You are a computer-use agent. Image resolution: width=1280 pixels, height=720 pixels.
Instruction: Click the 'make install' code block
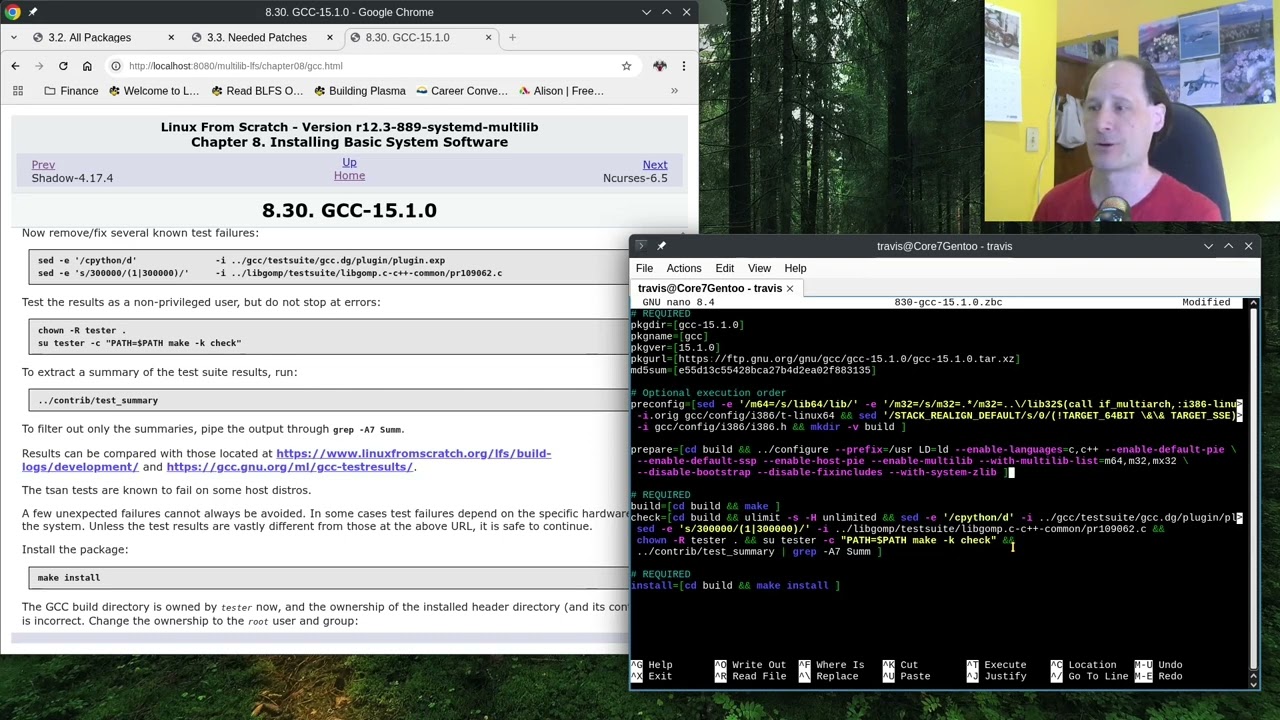(330, 578)
